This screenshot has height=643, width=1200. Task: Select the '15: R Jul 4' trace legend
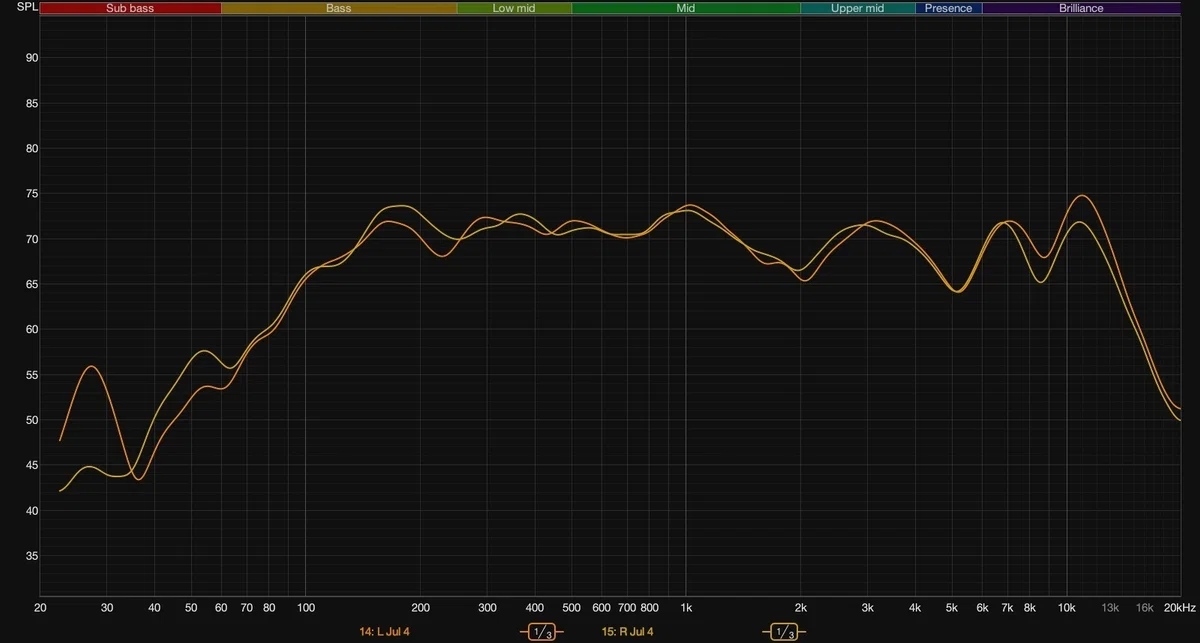pyautogui.click(x=628, y=632)
